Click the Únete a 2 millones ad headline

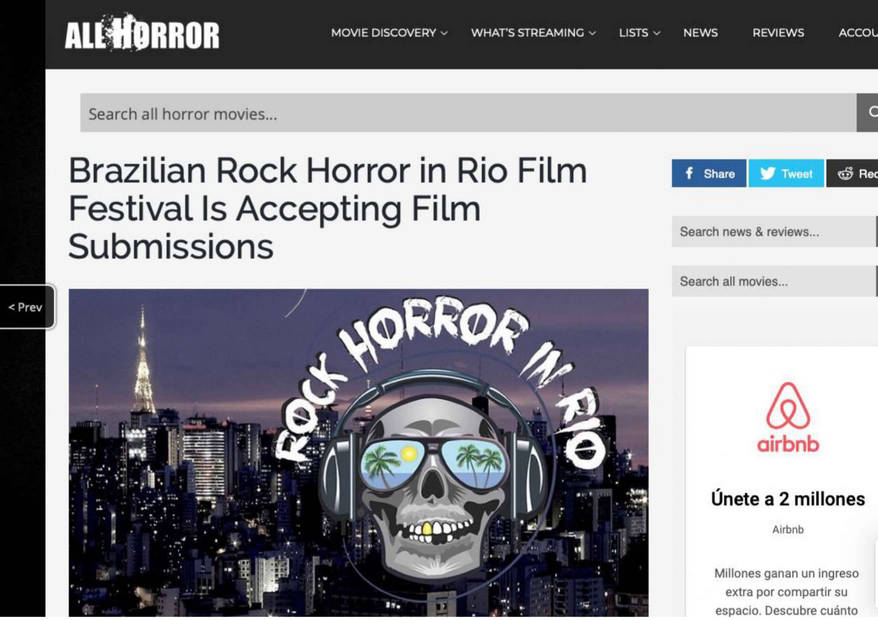click(x=788, y=498)
